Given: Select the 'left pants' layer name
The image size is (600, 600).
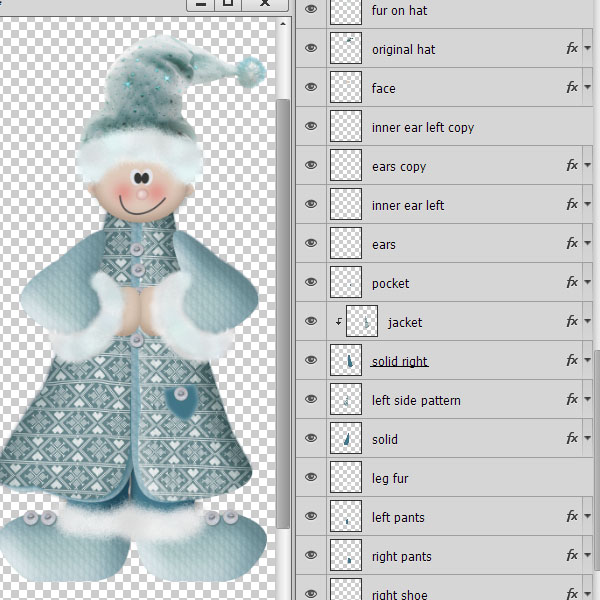Looking at the screenshot, I should (x=398, y=517).
